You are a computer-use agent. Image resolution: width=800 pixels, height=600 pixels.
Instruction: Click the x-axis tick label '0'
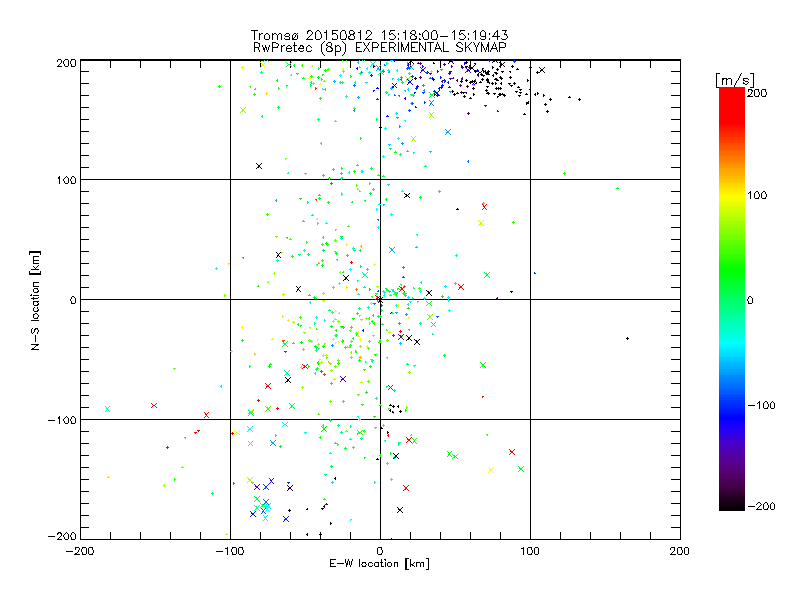point(380,552)
